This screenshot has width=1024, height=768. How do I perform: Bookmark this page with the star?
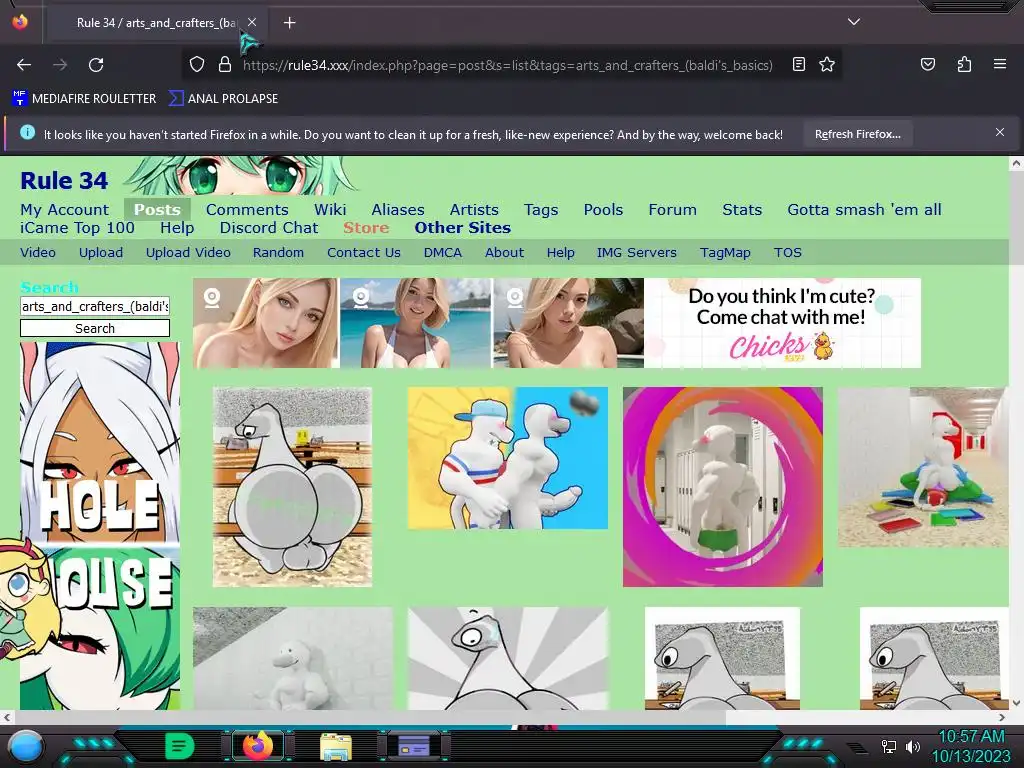click(x=827, y=64)
